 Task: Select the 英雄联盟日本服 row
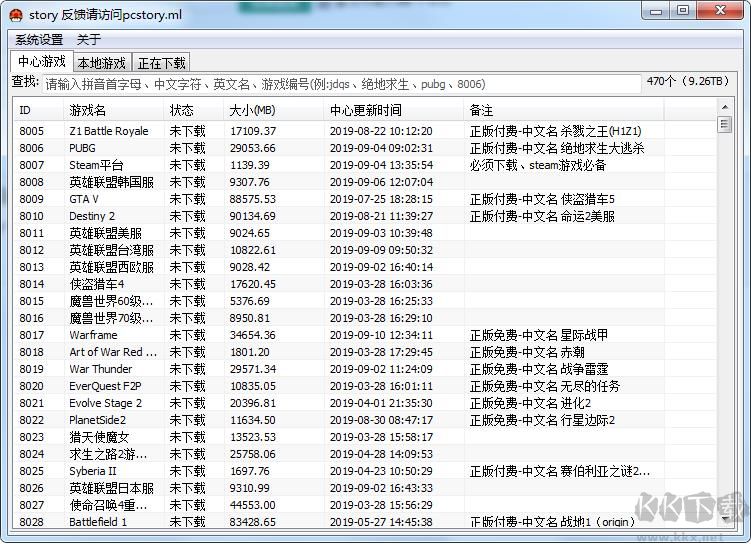point(364,488)
